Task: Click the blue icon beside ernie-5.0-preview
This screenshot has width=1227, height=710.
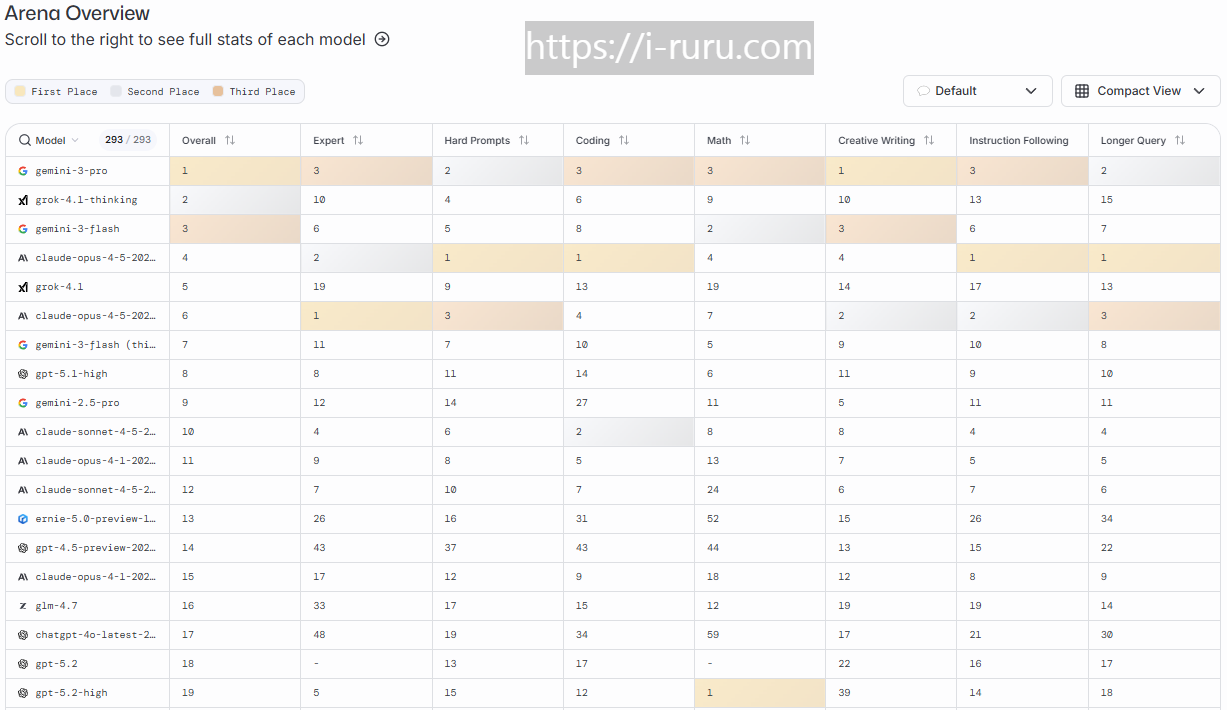Action: (23, 519)
